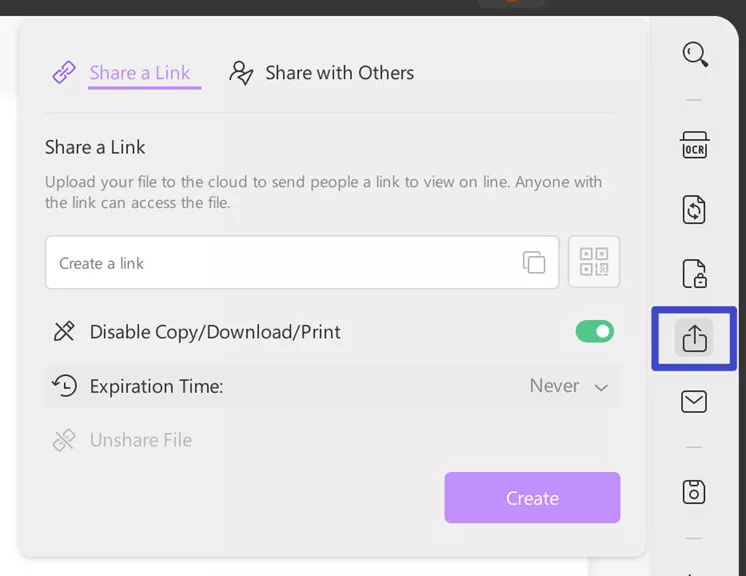Open the Protect PDF lock icon

(694, 274)
